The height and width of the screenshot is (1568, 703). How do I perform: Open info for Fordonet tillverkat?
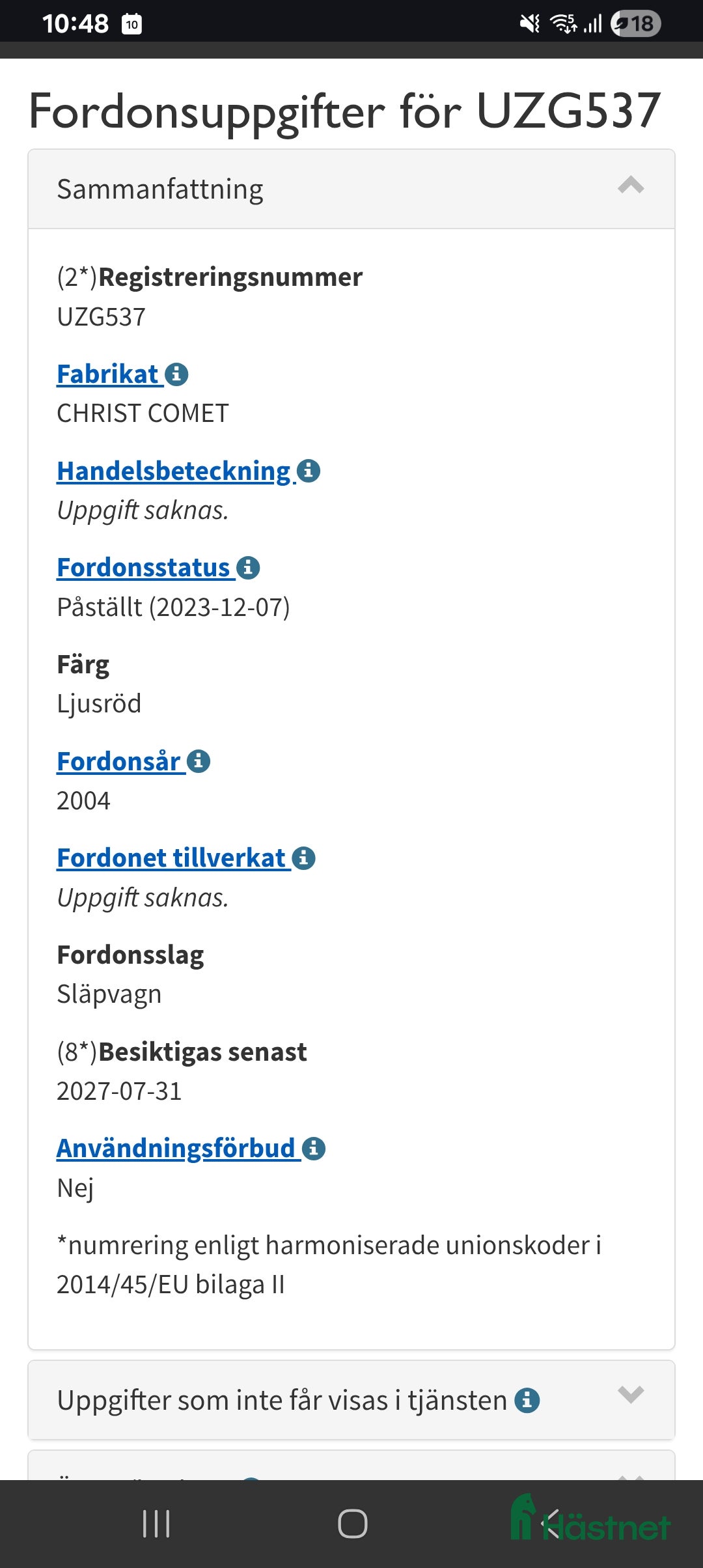click(x=303, y=859)
